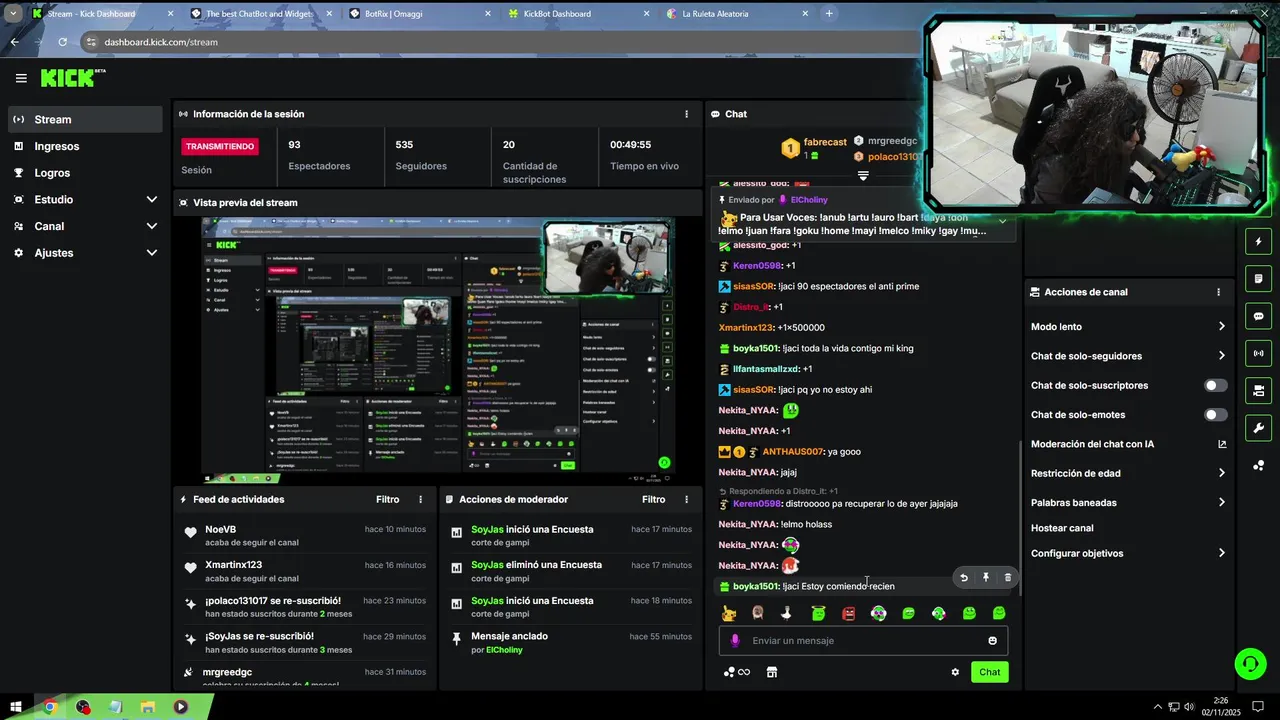Delete the boyka1501 chat message
This screenshot has width=1280, height=720.
[x=1007, y=577]
